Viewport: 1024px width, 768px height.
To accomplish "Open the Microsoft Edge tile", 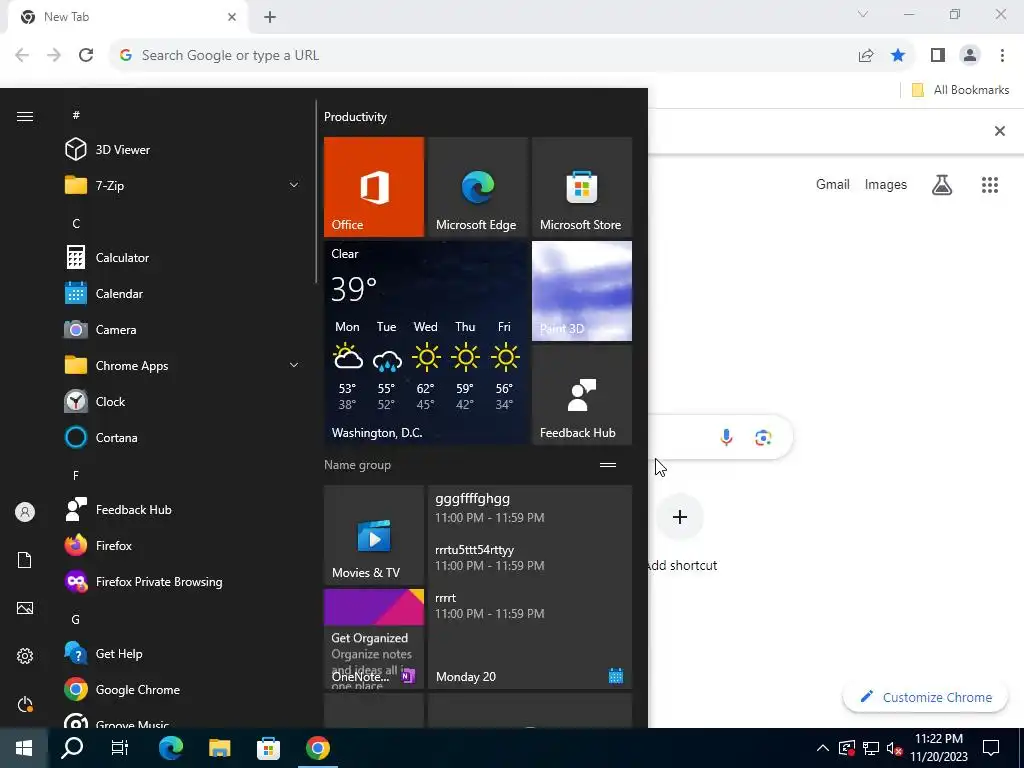I will click(x=477, y=187).
